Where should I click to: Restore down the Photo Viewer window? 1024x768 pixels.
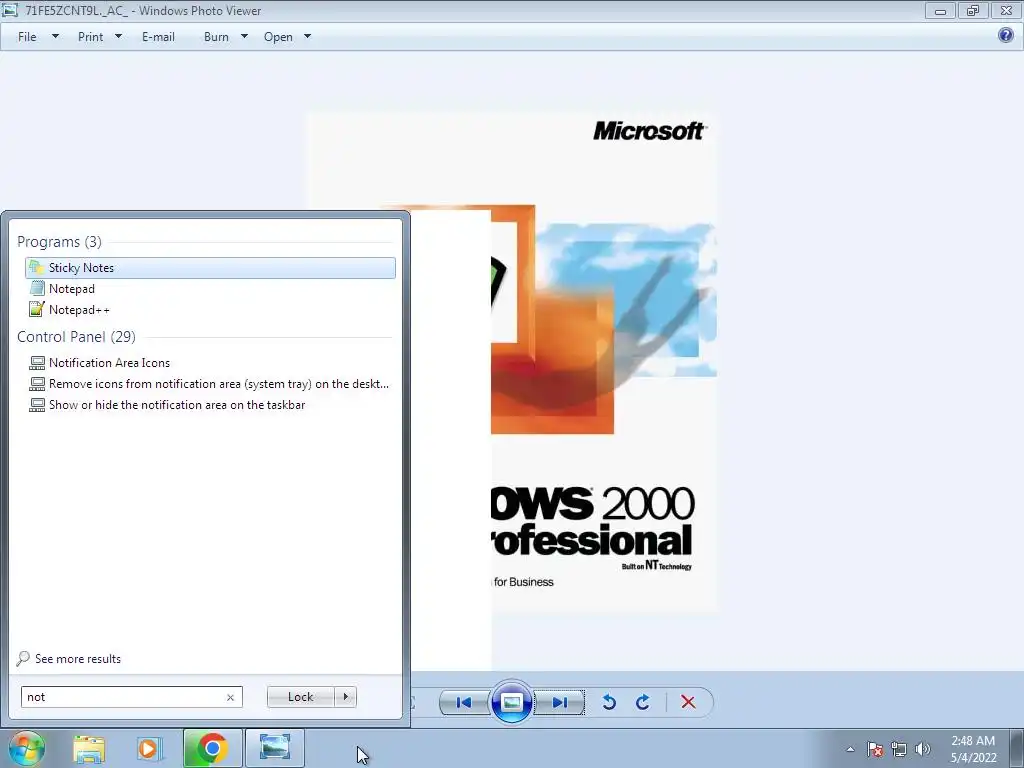[973, 11]
